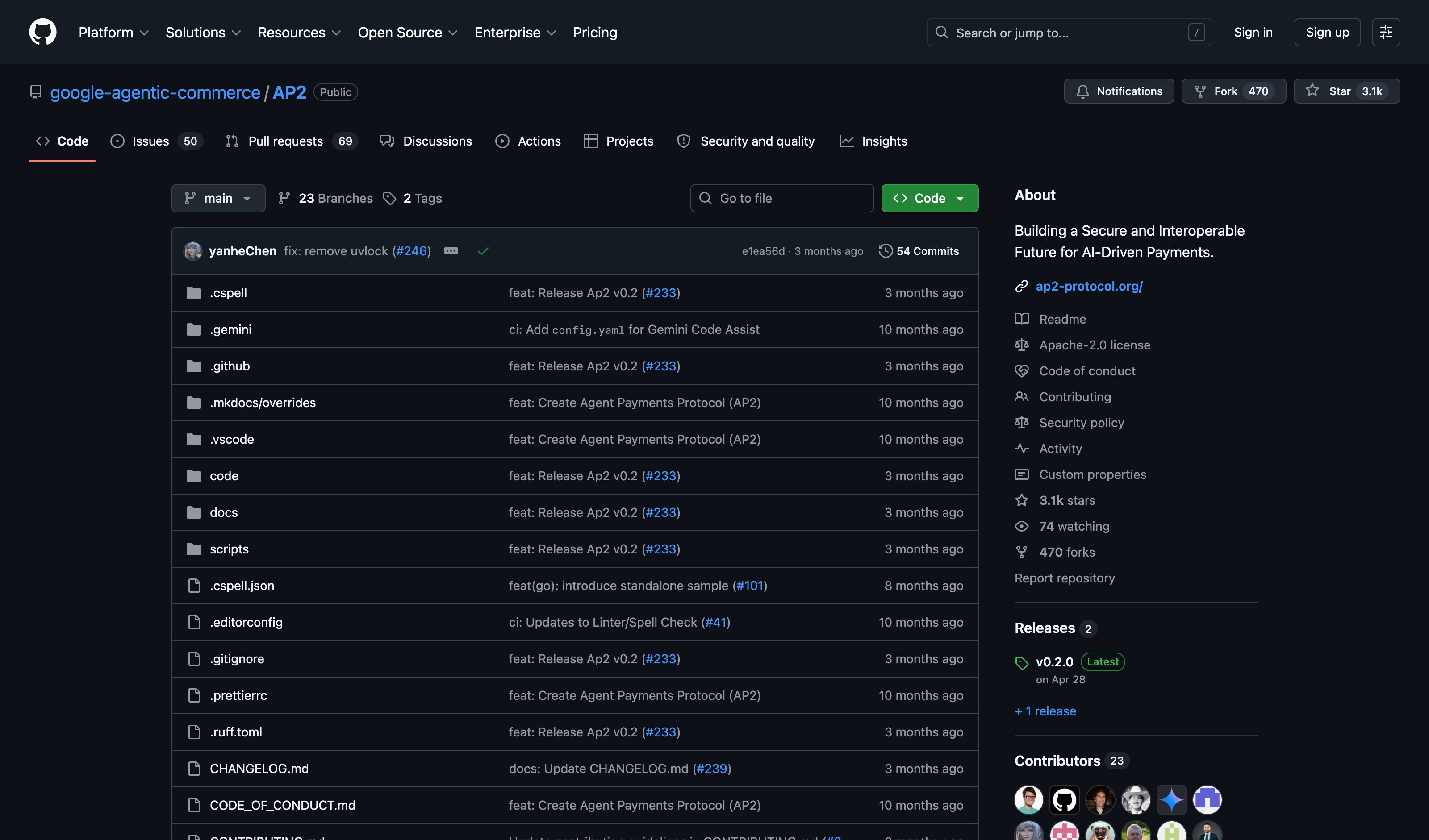Screen dimensions: 1429x840
Task: Open the 54 Commits history
Action: 919,251
